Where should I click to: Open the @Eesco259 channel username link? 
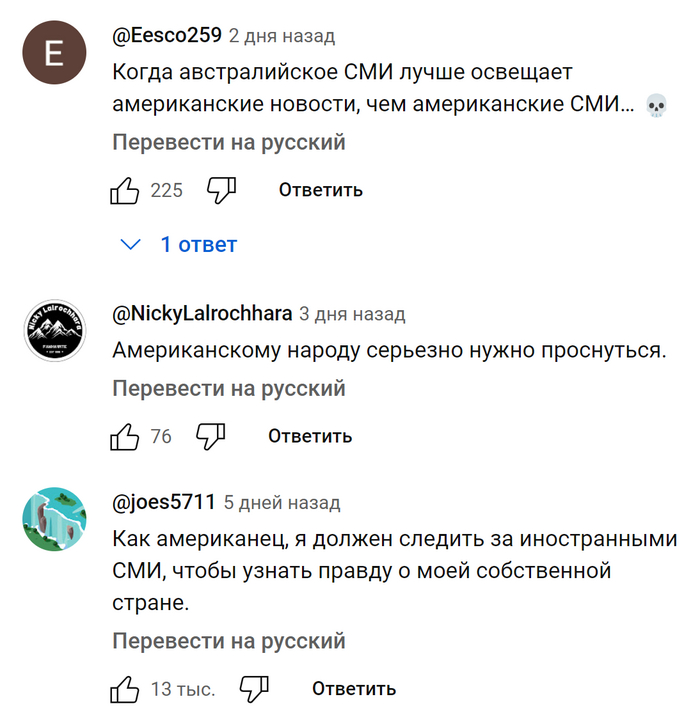coord(166,36)
